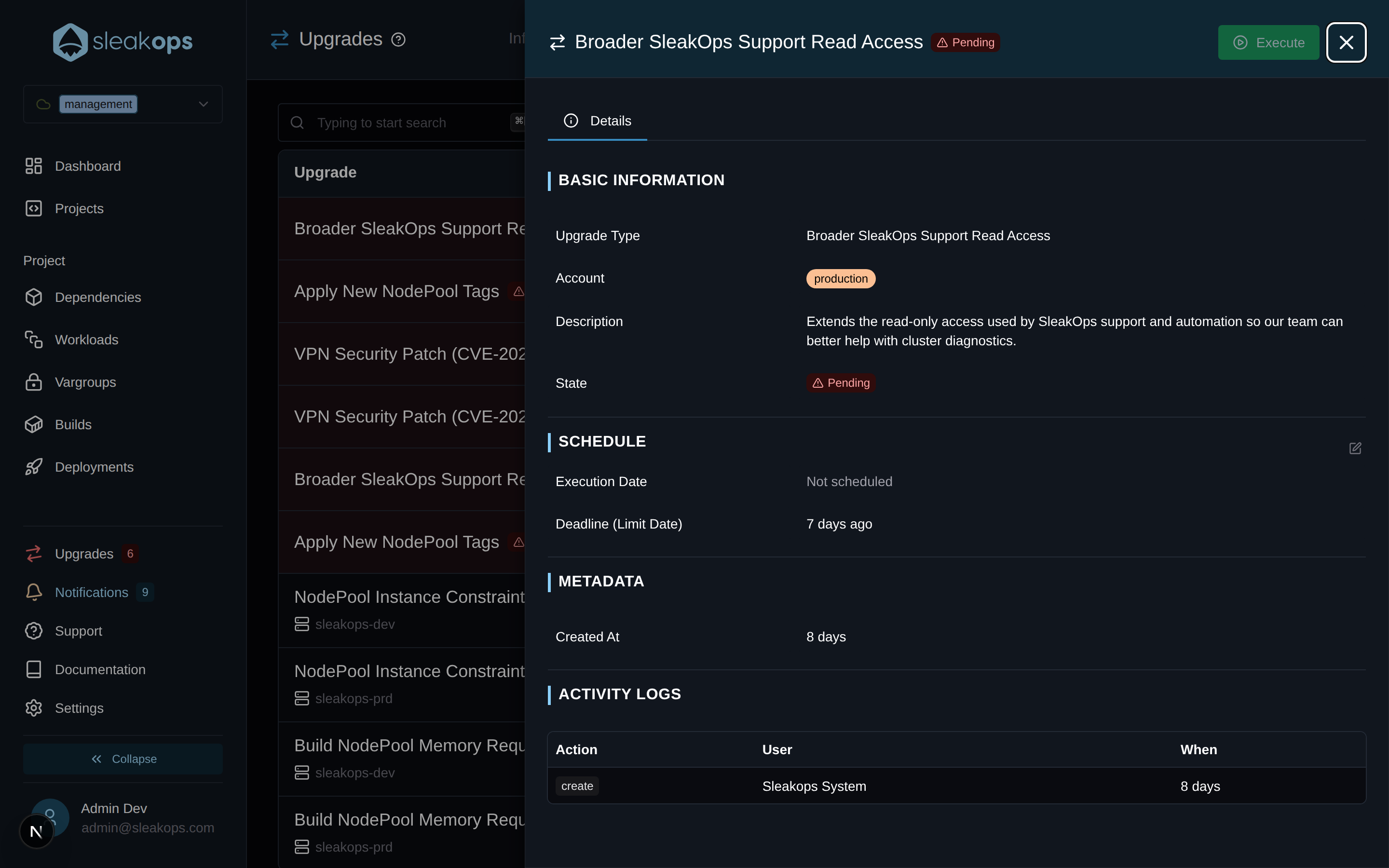
Task: Click the Upgrade Type value text
Action: tap(928, 236)
